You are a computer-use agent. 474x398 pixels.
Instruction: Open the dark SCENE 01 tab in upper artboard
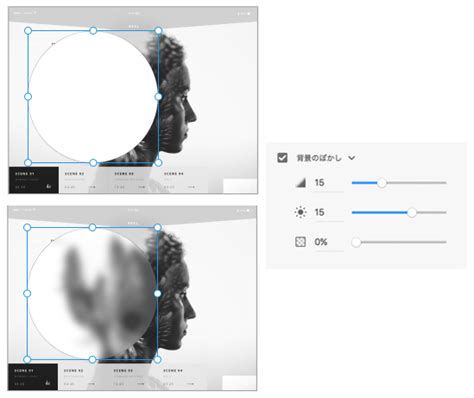pyautogui.click(x=34, y=180)
